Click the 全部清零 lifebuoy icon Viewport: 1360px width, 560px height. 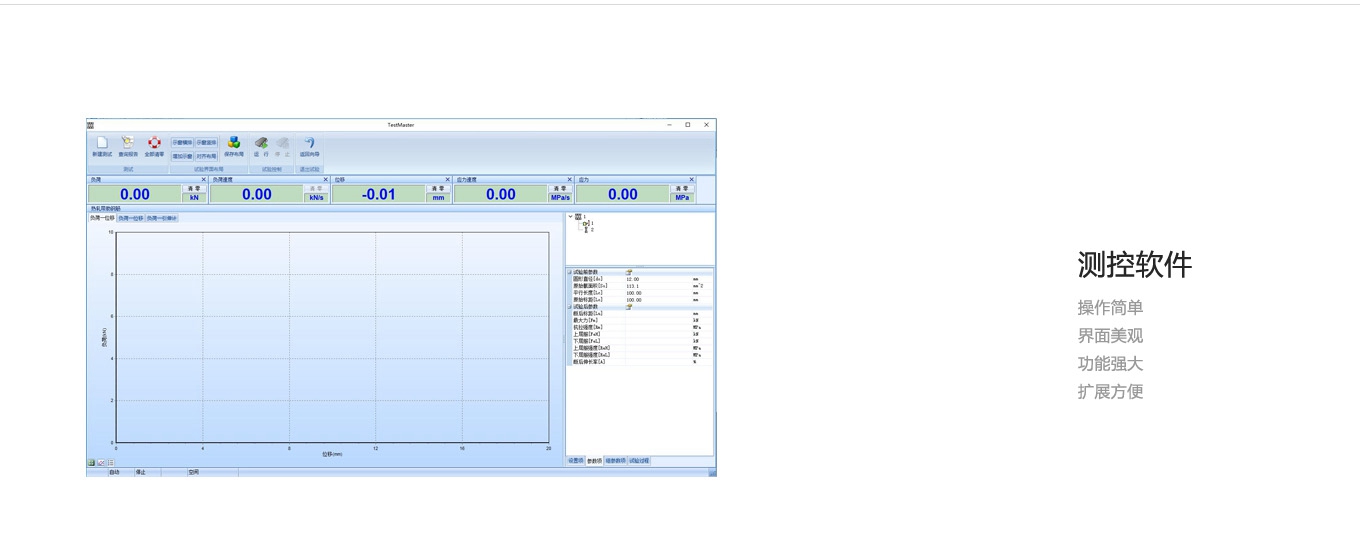(x=154, y=143)
